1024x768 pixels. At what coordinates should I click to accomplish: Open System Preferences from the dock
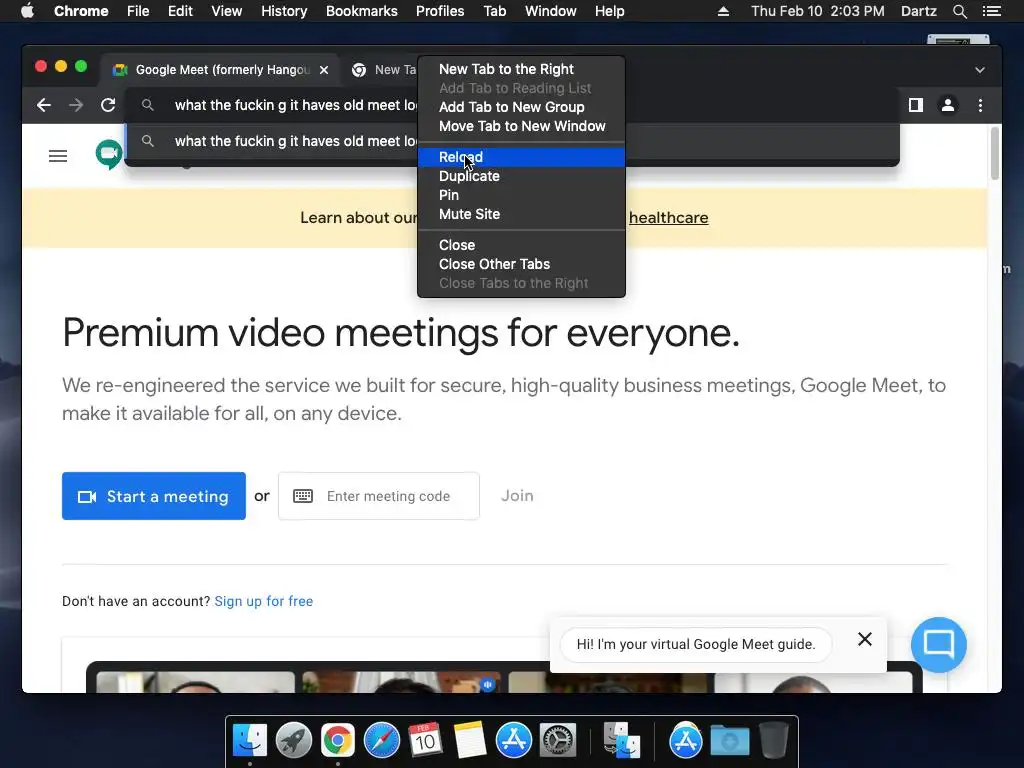coord(557,741)
